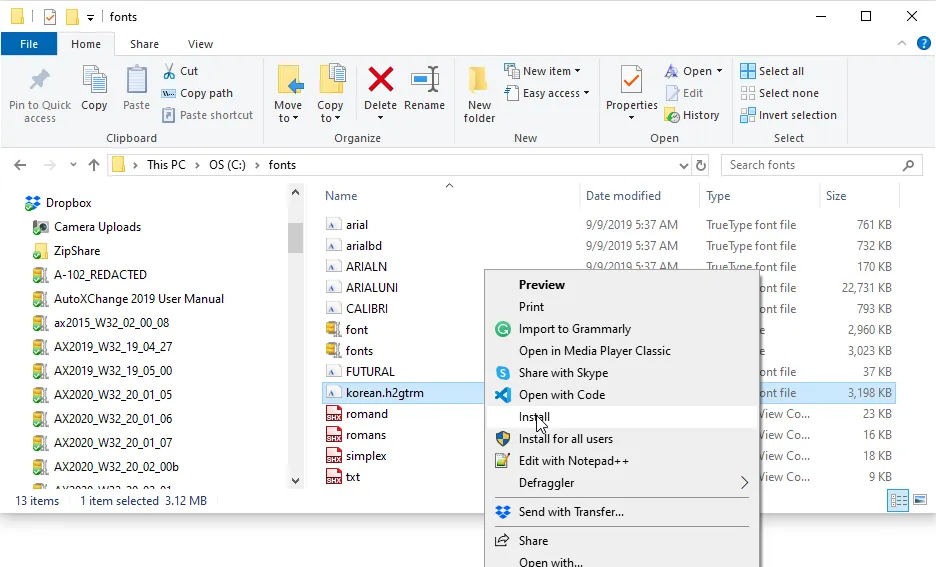Click OS (C:) in address breadcrumb

227,165
